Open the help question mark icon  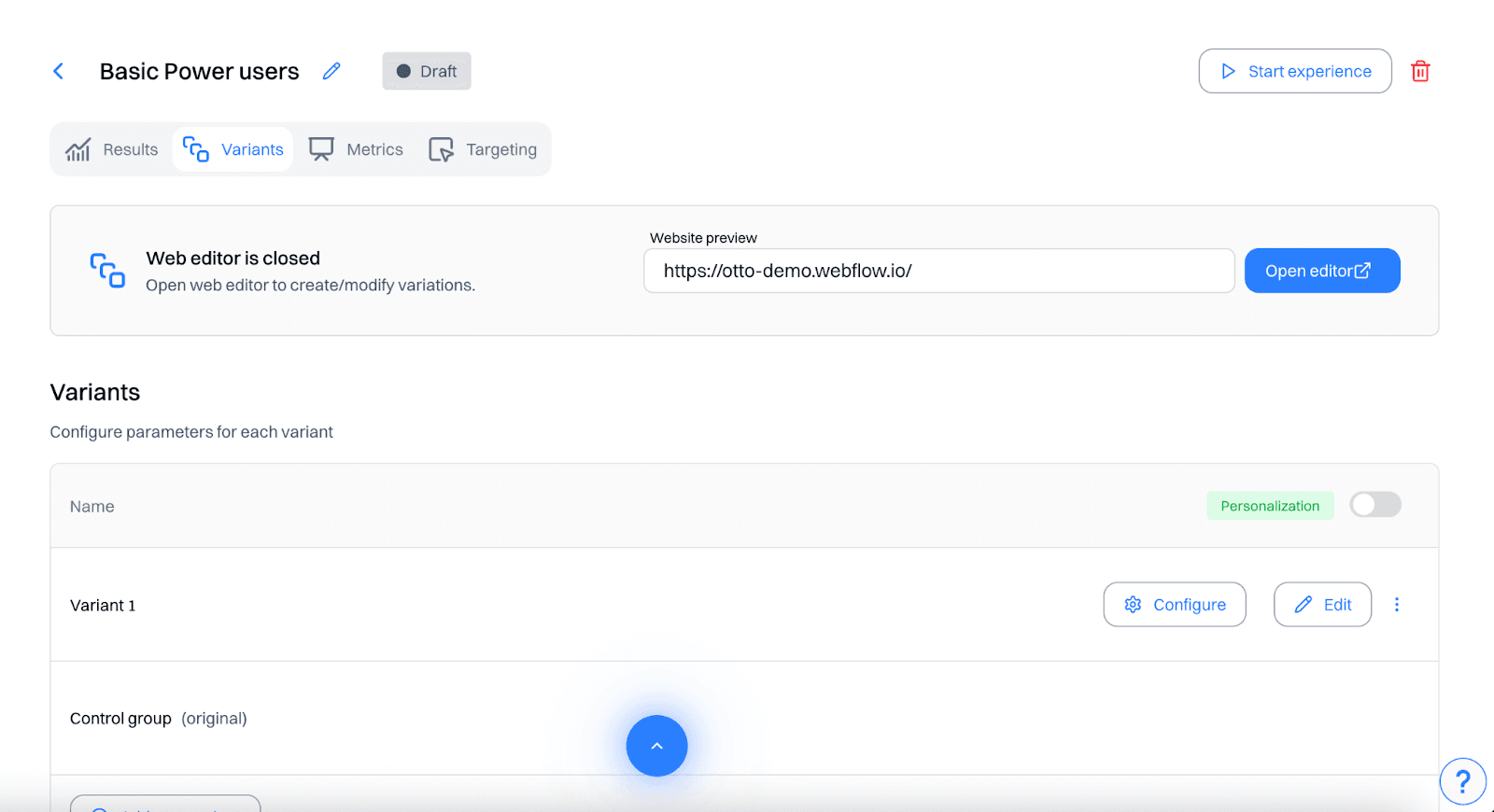click(1462, 781)
